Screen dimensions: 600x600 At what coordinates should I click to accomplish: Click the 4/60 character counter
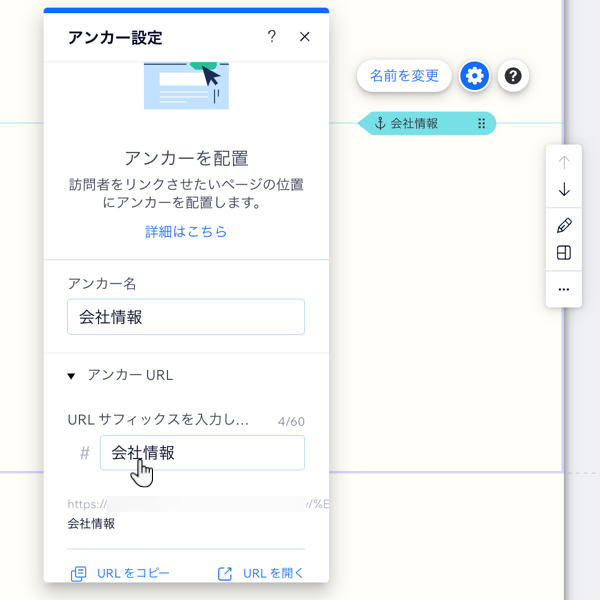click(x=291, y=421)
